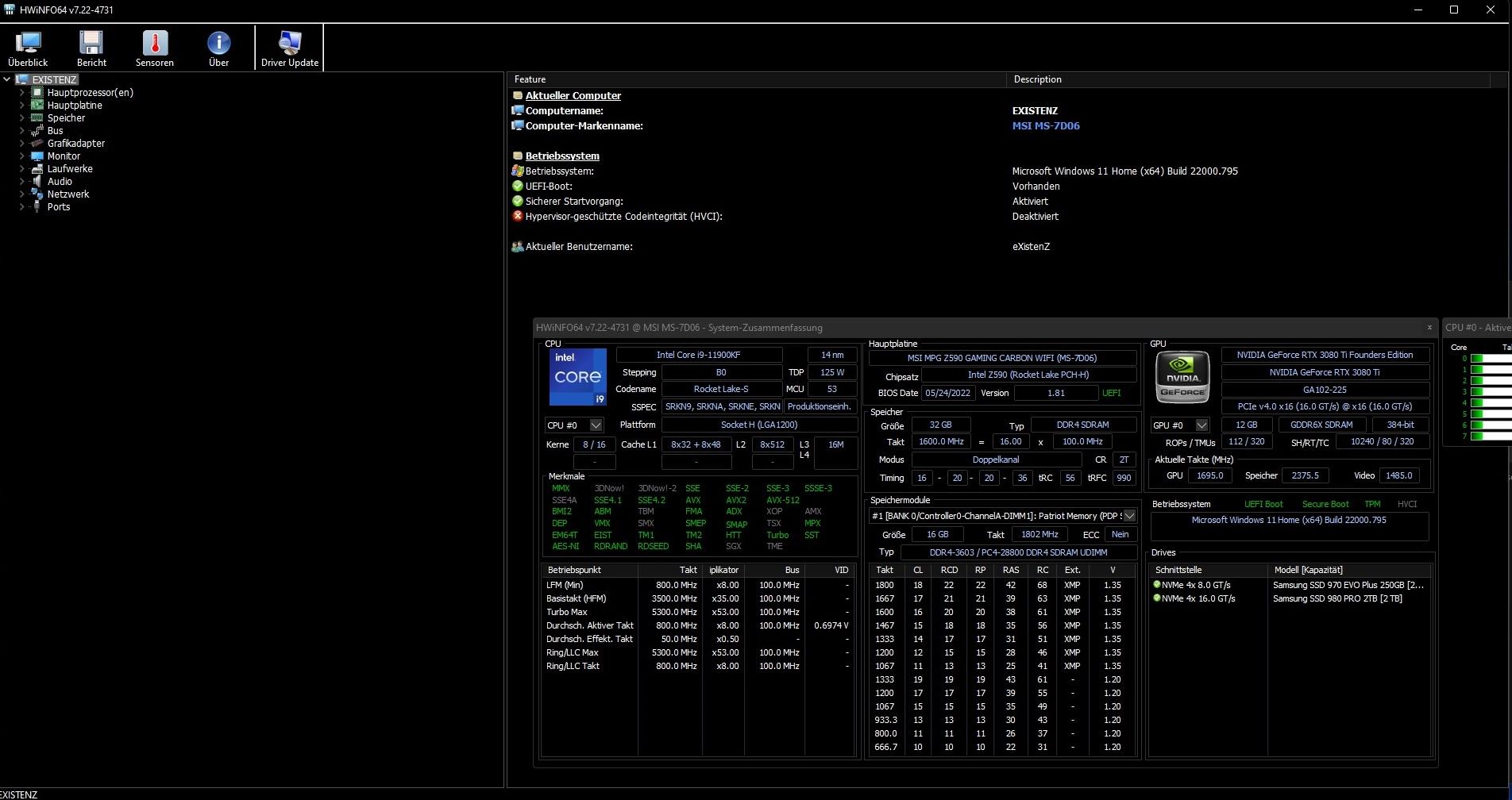
Task: Click the NVIDIA GeForce logo
Action: tap(1182, 377)
